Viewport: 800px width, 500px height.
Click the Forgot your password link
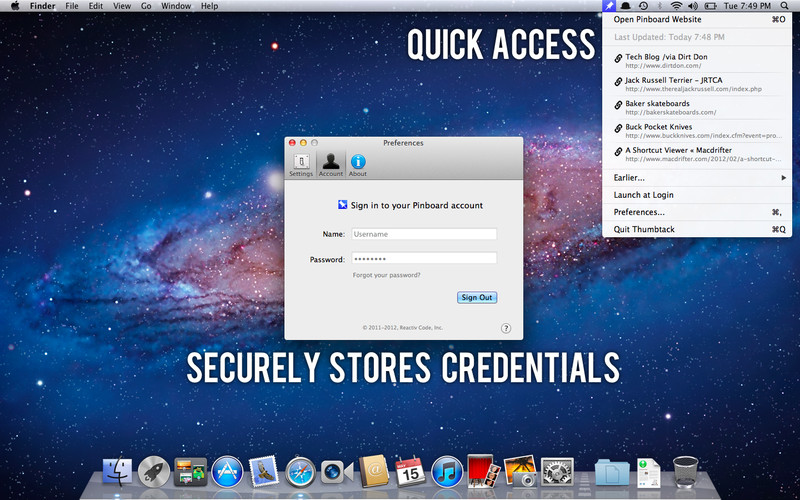[x=386, y=275]
